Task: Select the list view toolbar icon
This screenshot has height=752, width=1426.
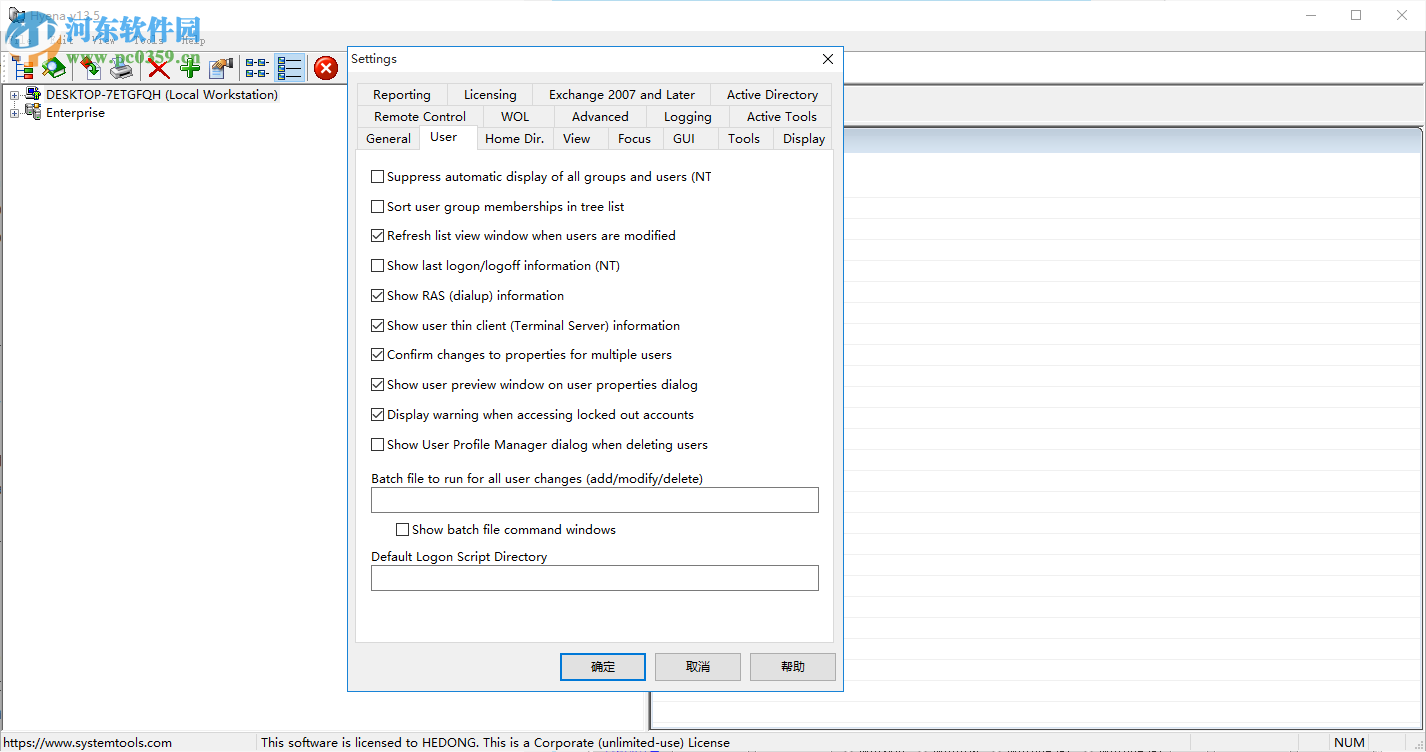Action: tap(290, 67)
